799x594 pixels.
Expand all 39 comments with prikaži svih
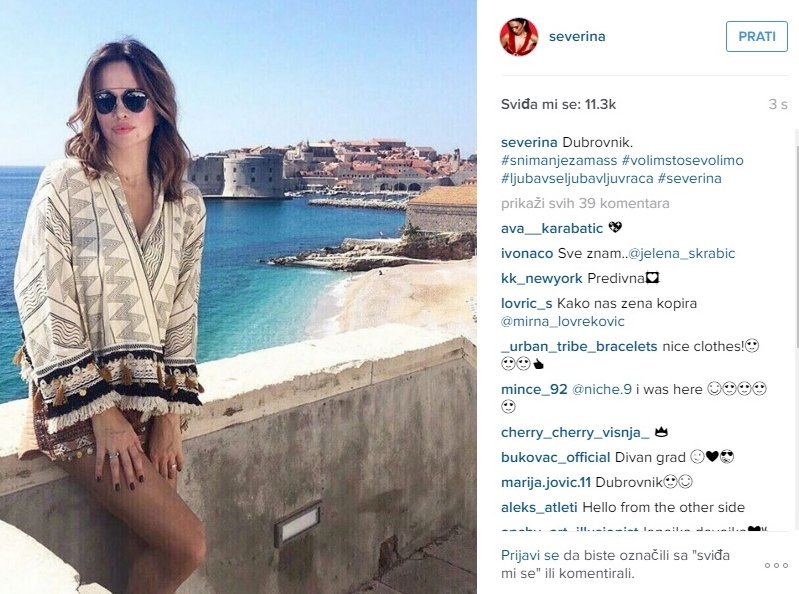[585, 203]
